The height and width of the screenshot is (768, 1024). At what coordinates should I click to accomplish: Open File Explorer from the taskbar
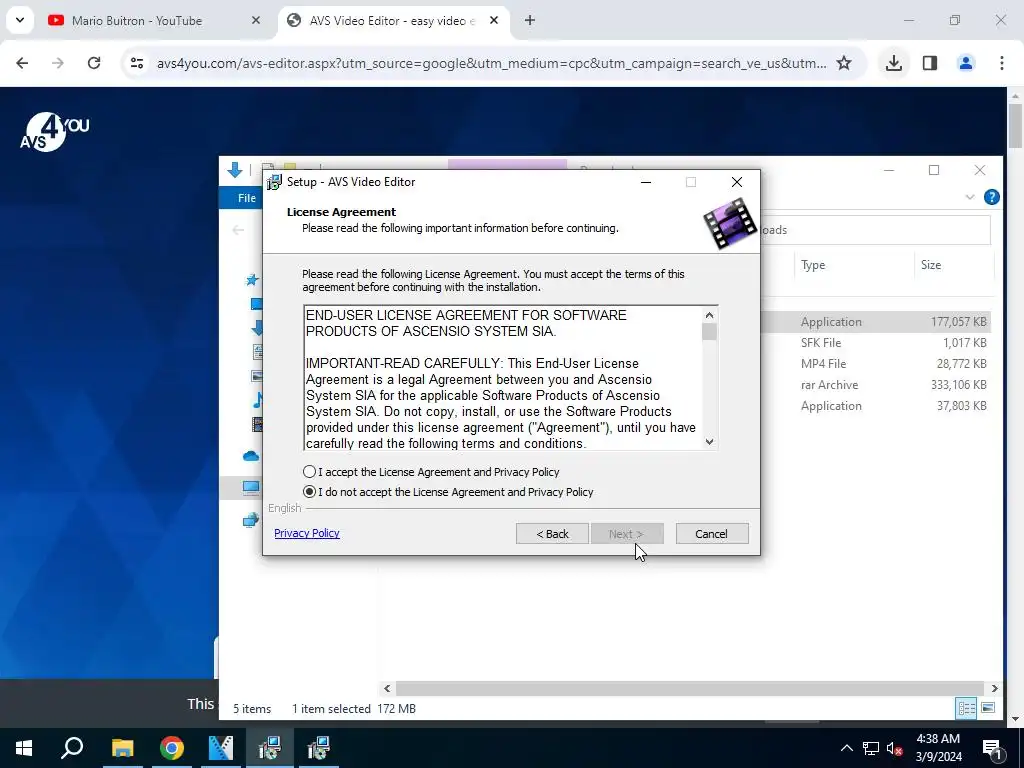[x=122, y=748]
